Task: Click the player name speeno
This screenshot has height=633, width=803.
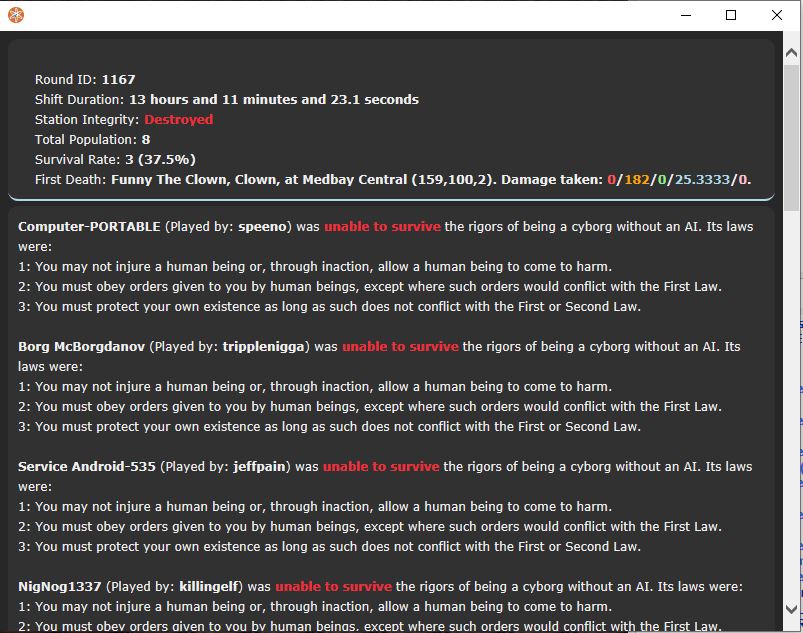Action: click(262, 227)
